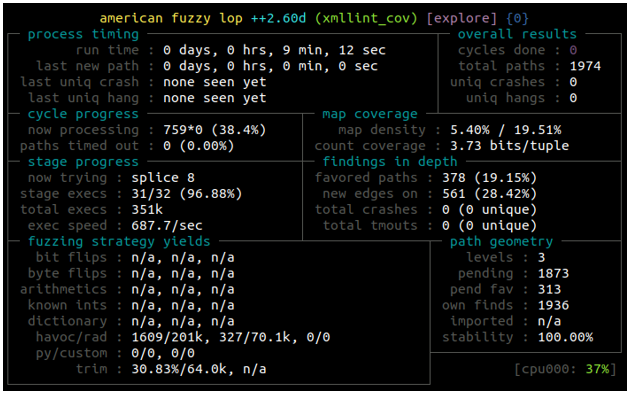Select the run time value 9 min 12 sec
Screen dimensions: 632x396
274,50
